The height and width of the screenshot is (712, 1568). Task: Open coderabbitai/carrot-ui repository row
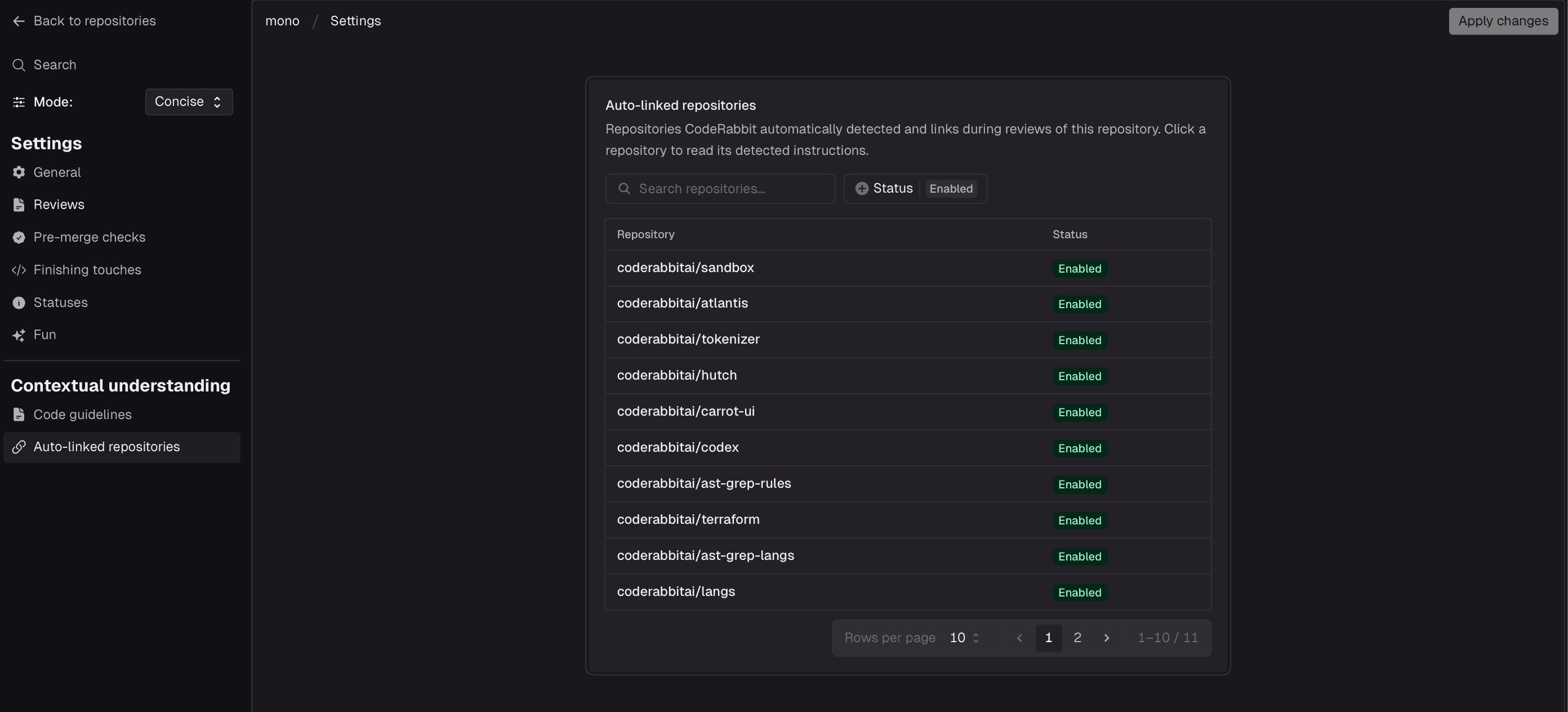[907, 412]
